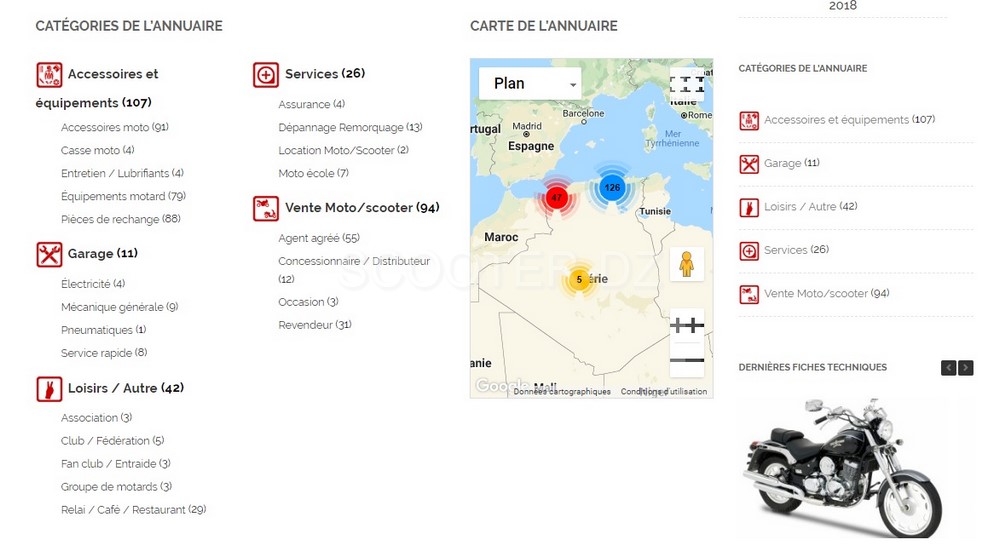1000x546 pixels.
Task: Open Conditions d'utilisation map link
Action: (664, 392)
